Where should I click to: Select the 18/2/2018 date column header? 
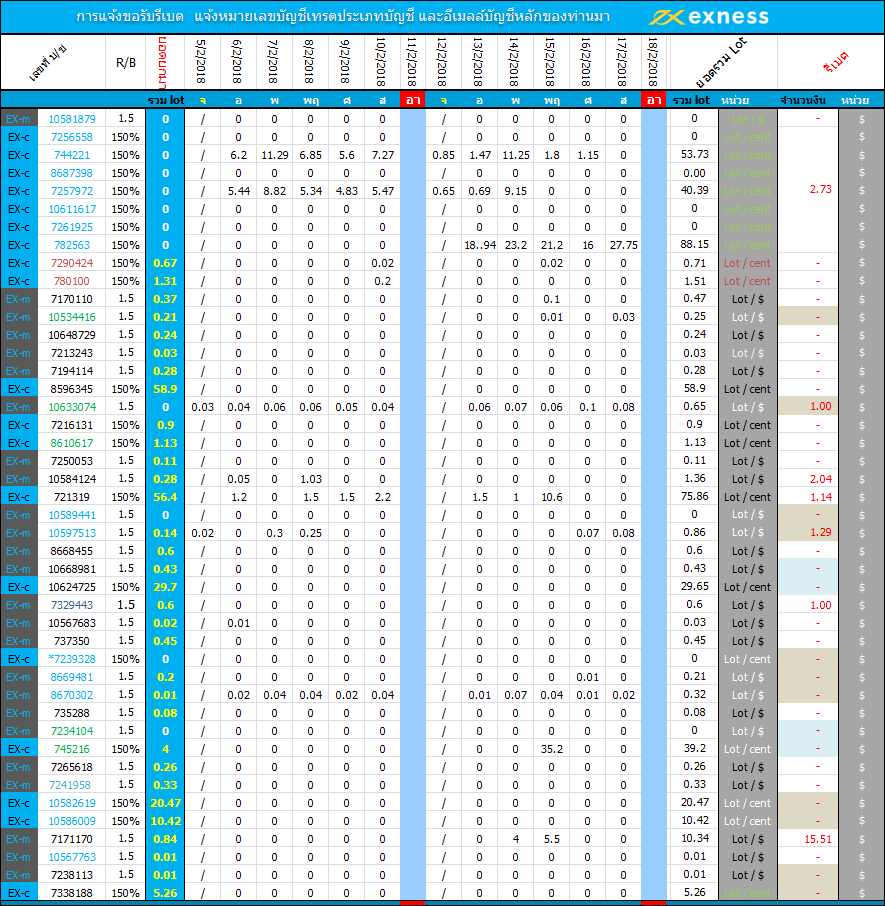tap(653, 62)
